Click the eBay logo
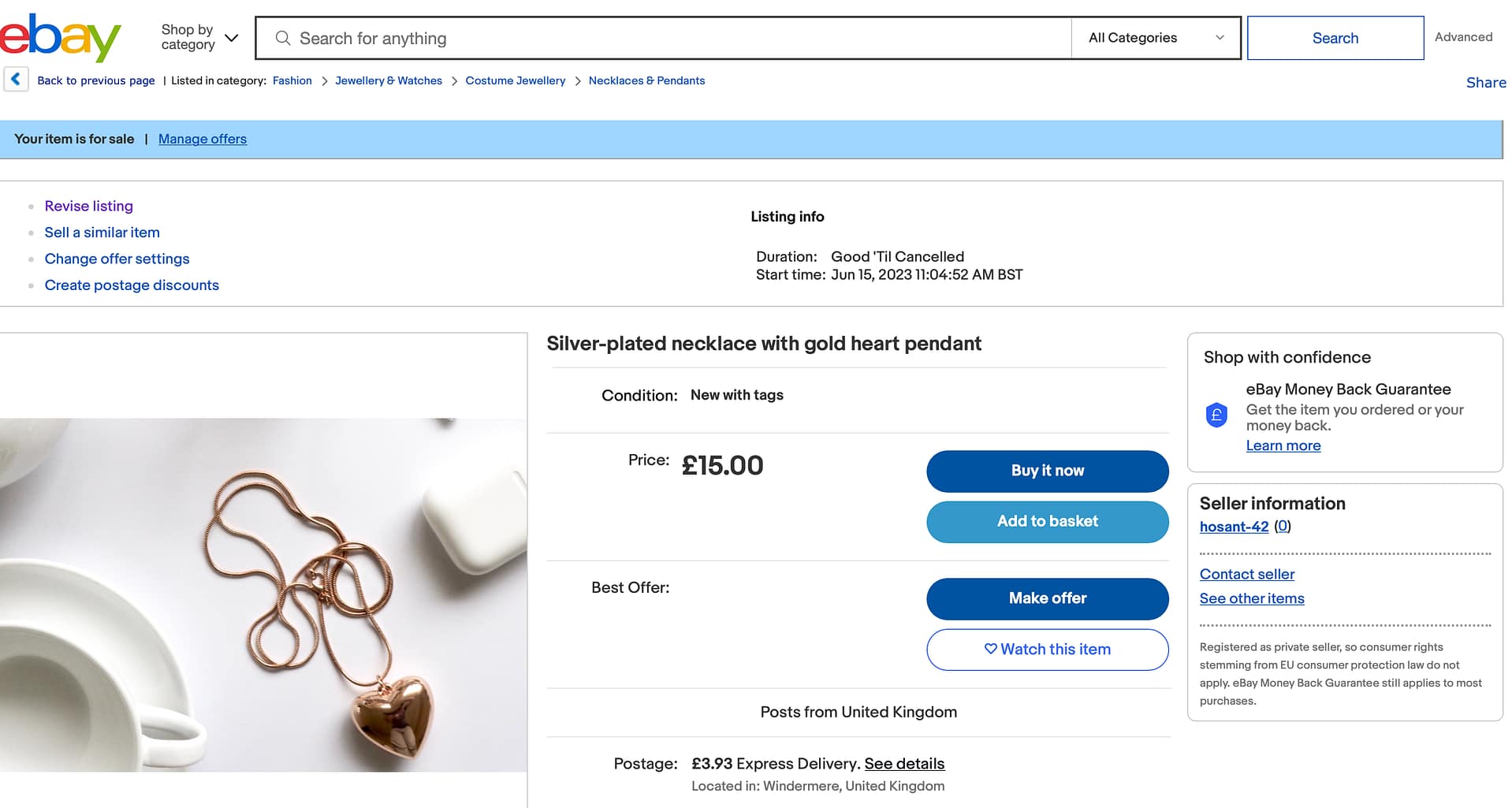This screenshot has width=1512, height=808. [x=60, y=37]
